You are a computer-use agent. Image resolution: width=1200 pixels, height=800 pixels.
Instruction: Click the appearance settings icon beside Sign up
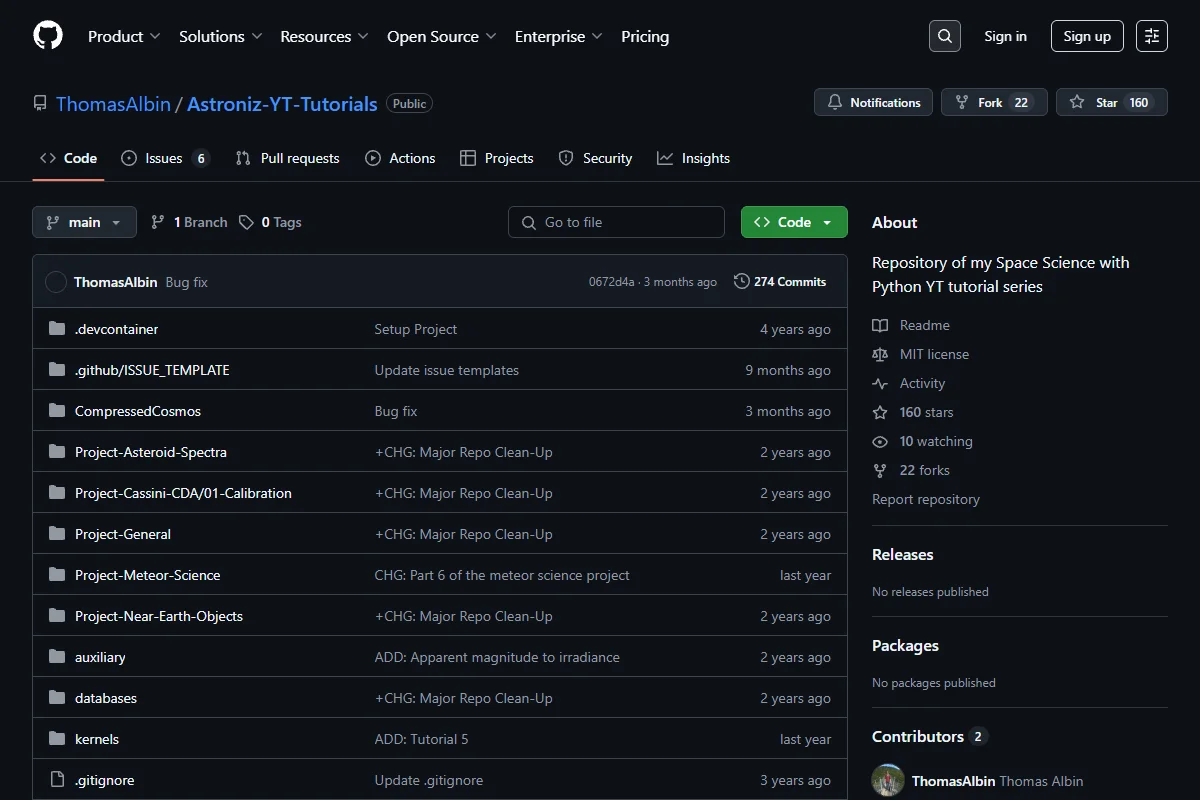1152,36
